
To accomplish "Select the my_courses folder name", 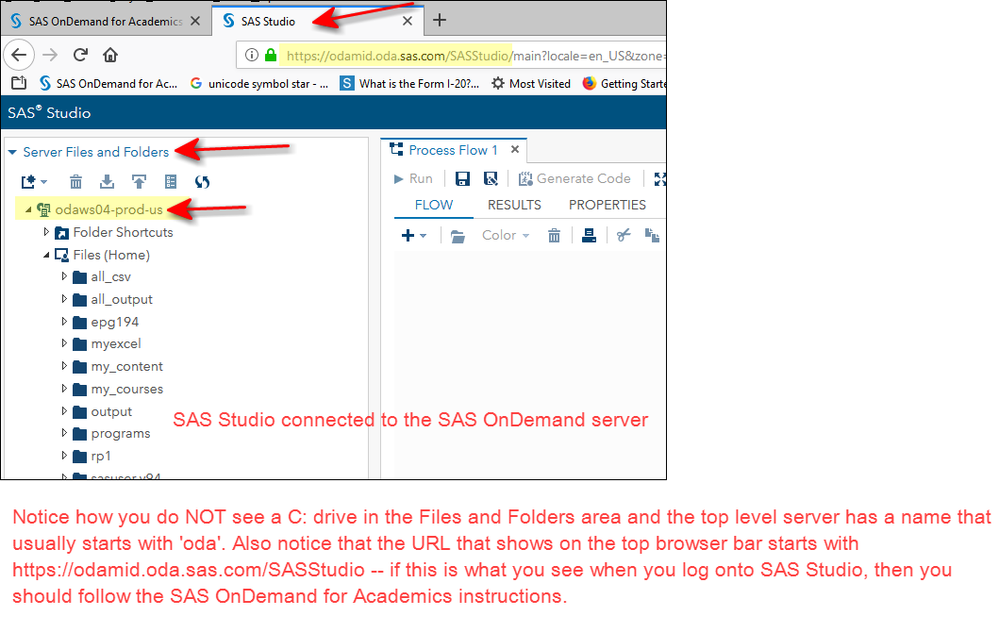I will click(127, 389).
